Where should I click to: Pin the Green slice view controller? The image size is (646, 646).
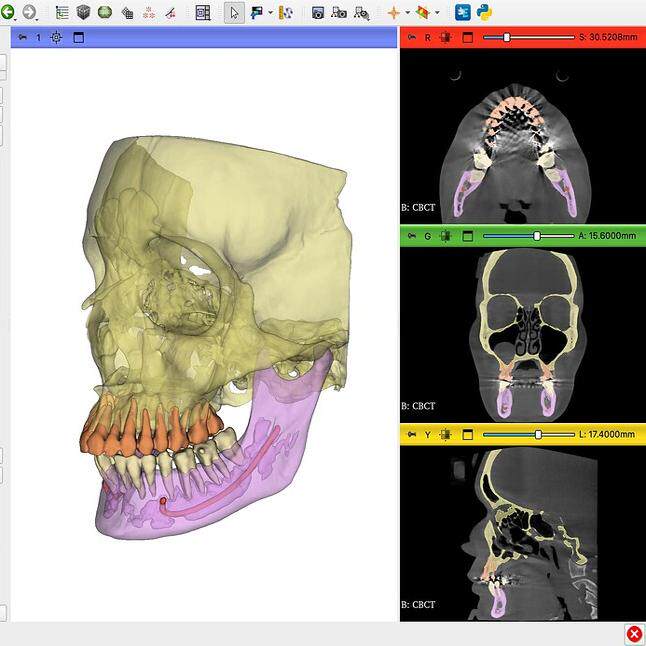(x=412, y=236)
